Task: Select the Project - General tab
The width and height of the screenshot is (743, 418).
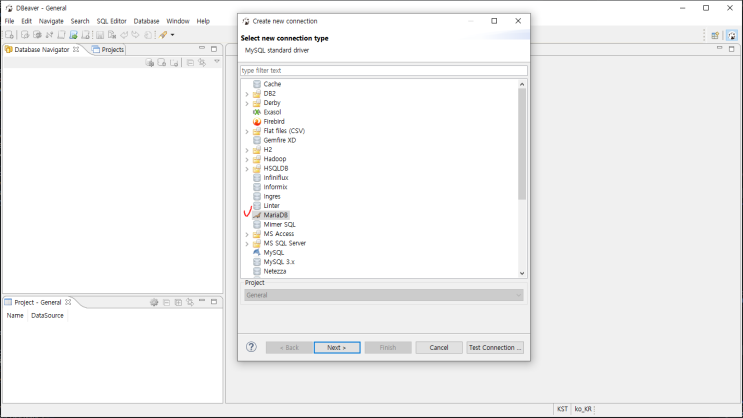Action: tap(38, 302)
